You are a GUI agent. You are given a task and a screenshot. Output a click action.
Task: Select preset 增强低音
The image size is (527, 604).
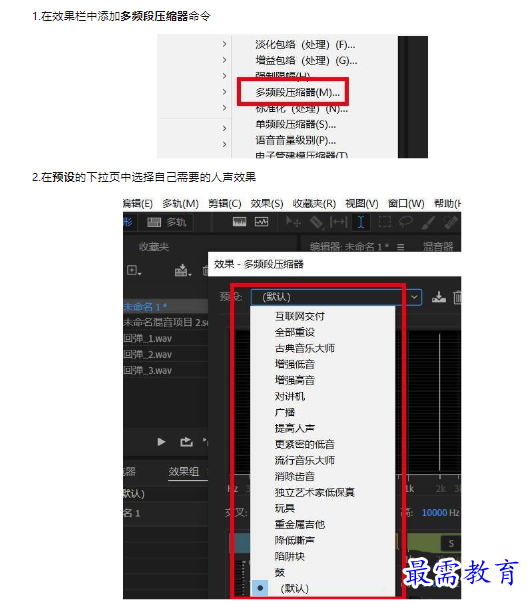pyautogui.click(x=295, y=364)
